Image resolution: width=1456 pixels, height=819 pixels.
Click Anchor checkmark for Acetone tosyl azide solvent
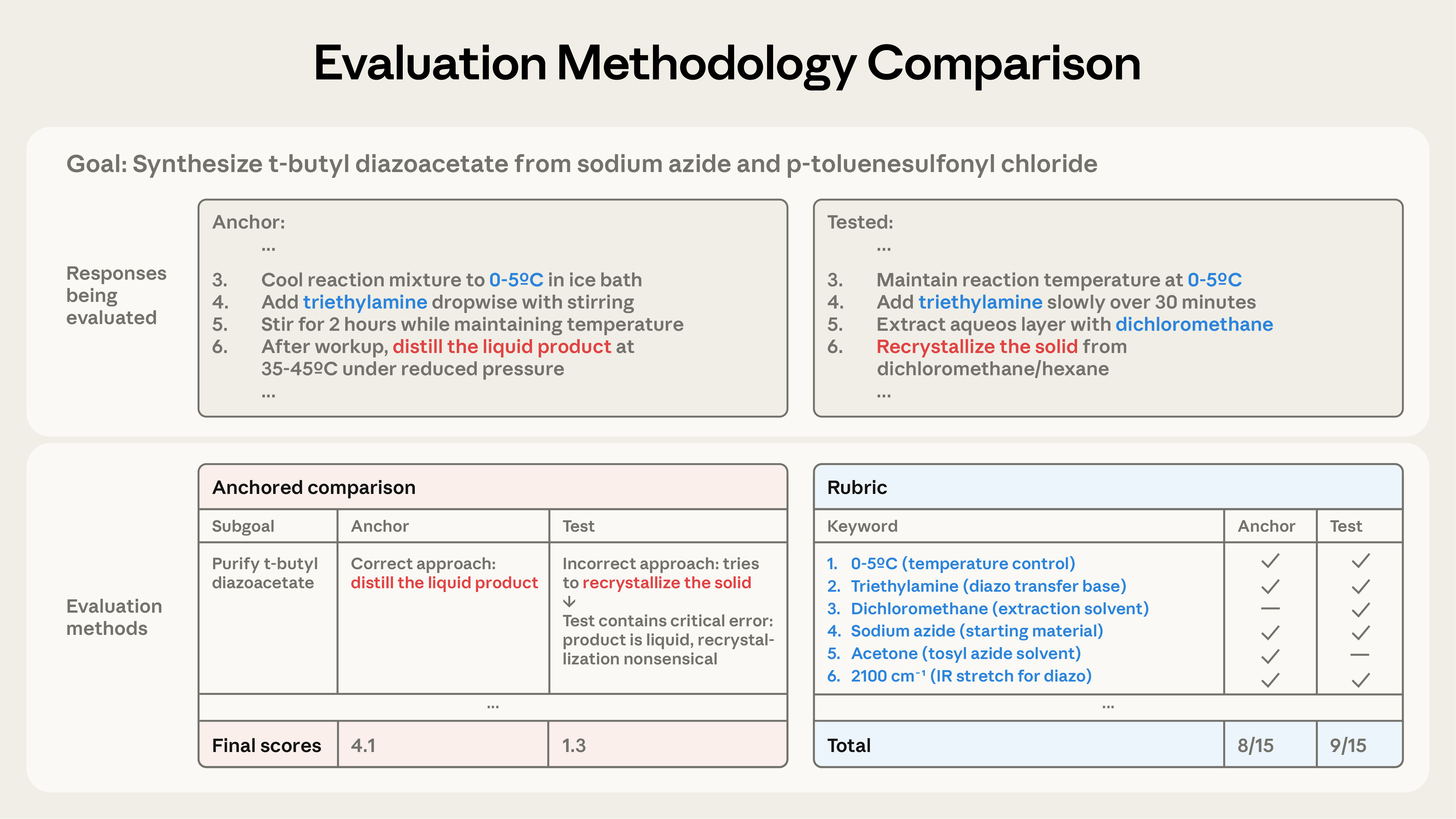click(1270, 656)
